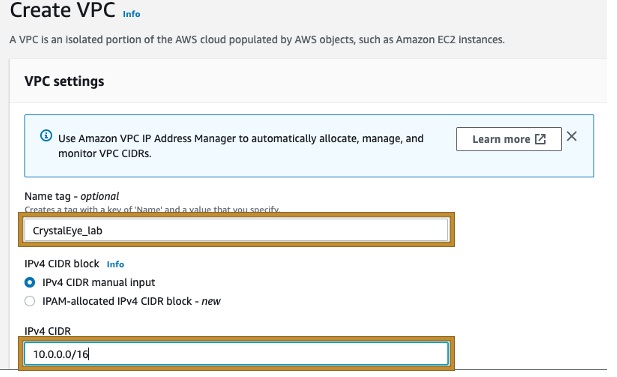The width and height of the screenshot is (617, 377).
Task: Focus the Name tag input field
Action: (236, 230)
